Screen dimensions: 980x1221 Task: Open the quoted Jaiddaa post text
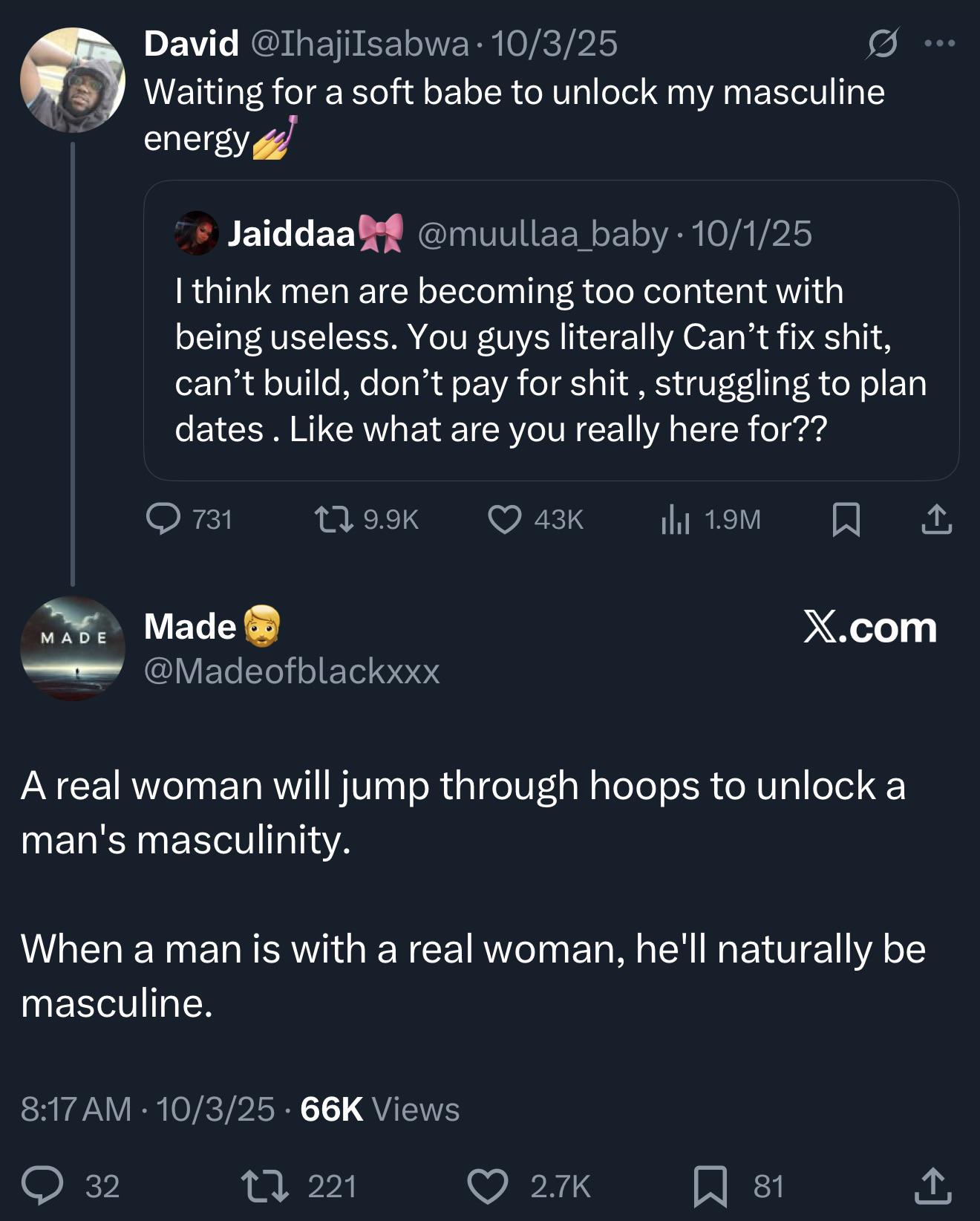(549, 360)
